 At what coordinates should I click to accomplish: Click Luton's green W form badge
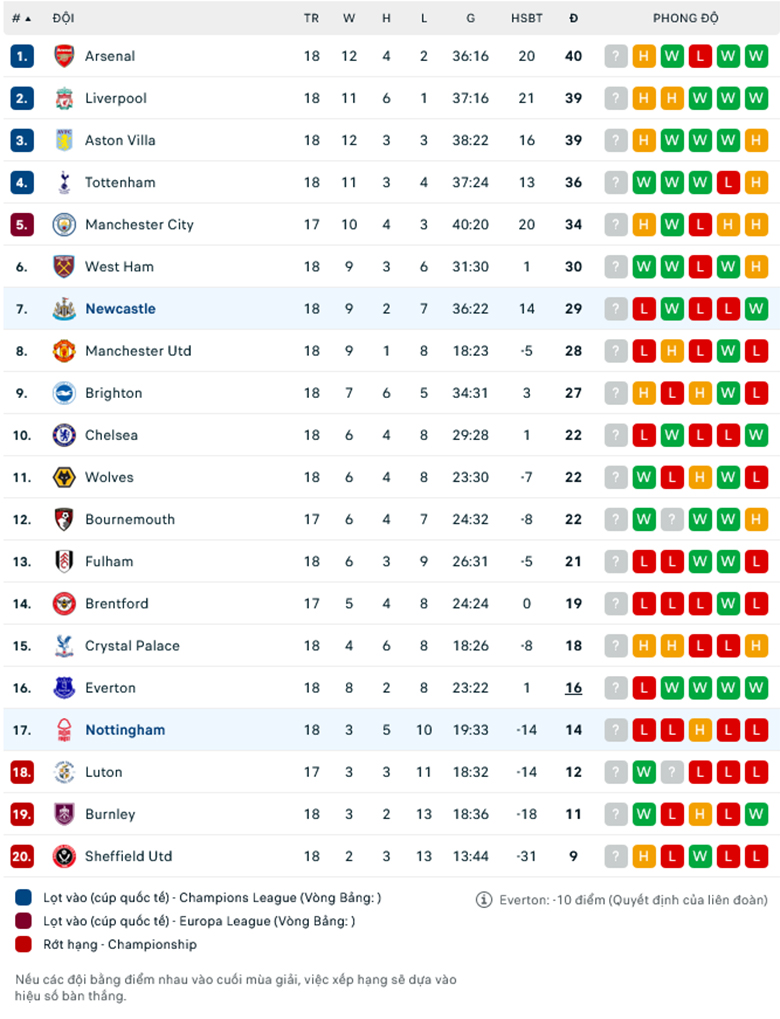point(644,772)
